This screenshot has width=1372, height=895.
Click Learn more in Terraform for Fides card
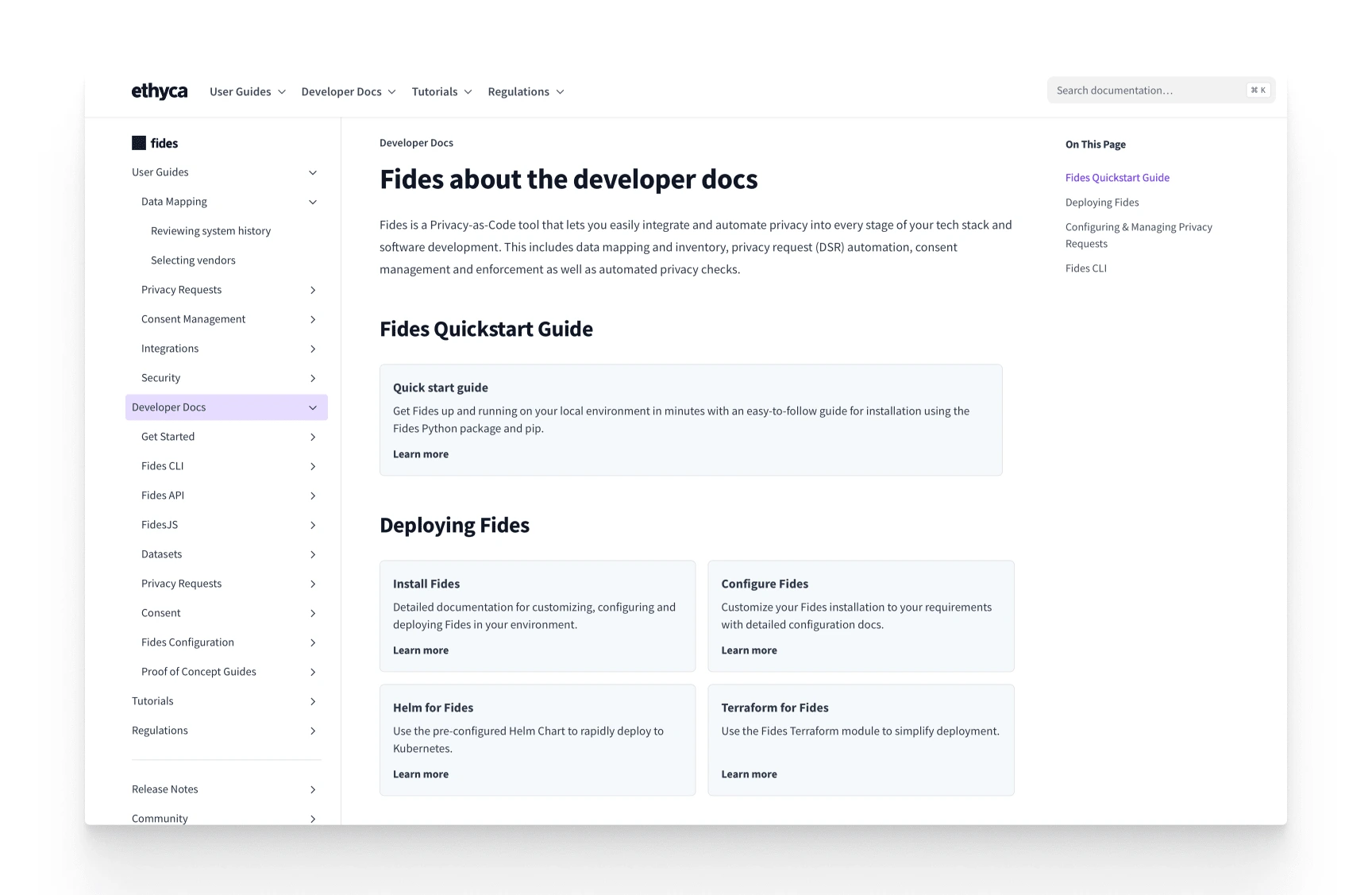[x=749, y=774]
